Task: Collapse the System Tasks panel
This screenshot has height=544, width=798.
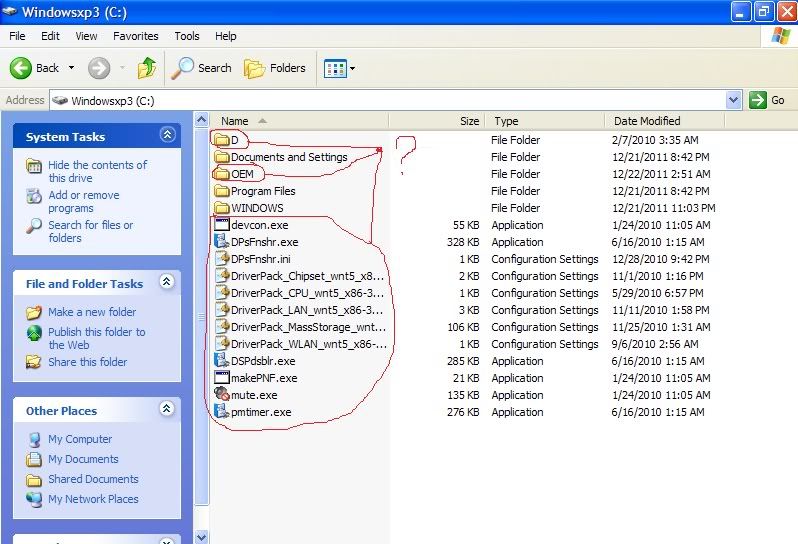Action: coord(167,135)
